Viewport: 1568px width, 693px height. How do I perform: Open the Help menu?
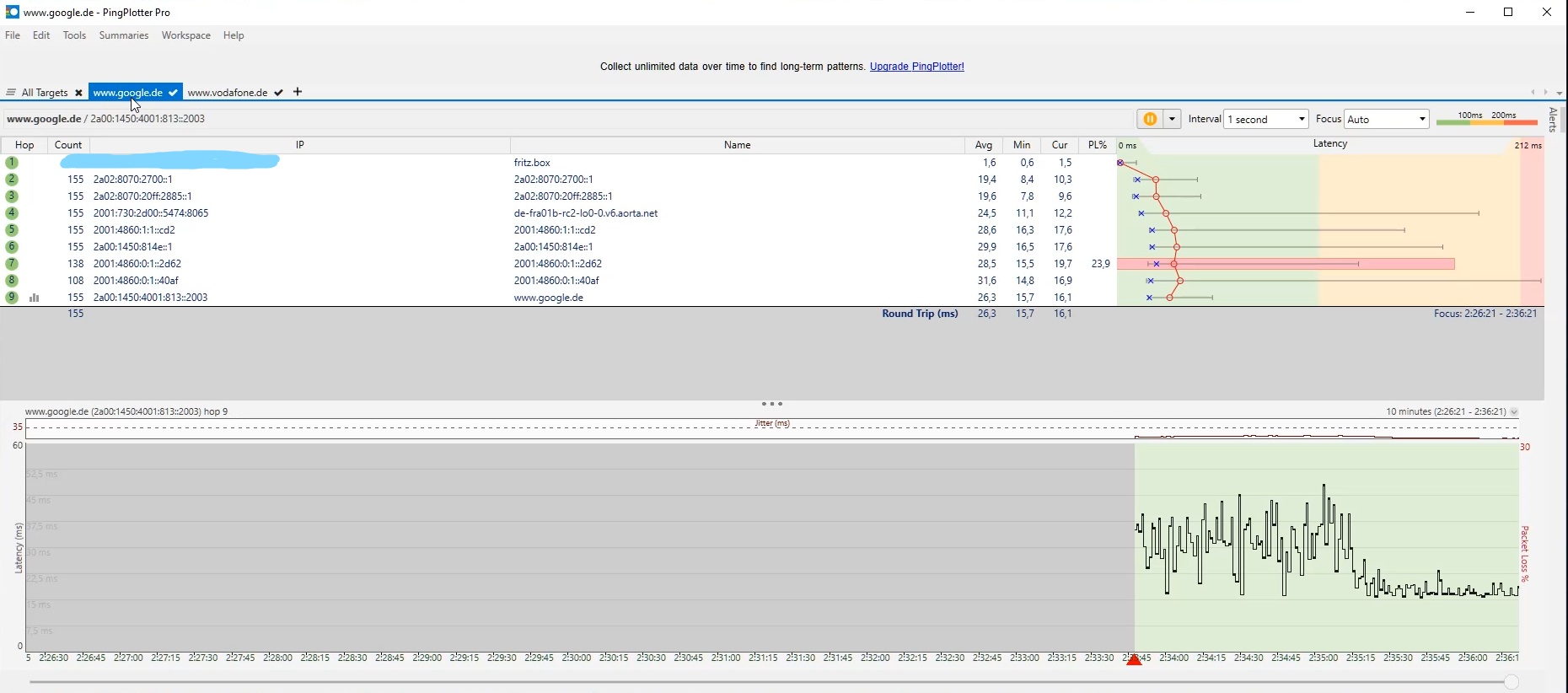[x=234, y=35]
